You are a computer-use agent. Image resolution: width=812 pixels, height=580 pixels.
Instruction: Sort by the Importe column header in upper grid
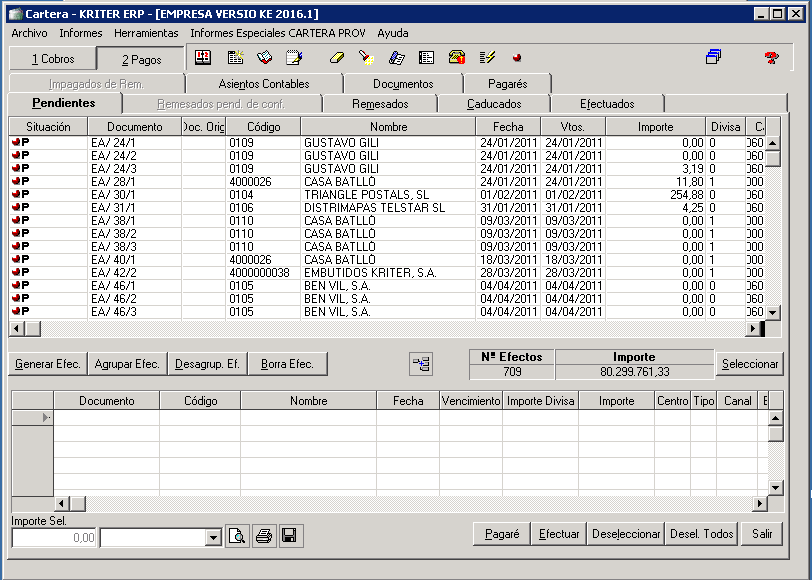click(x=656, y=127)
